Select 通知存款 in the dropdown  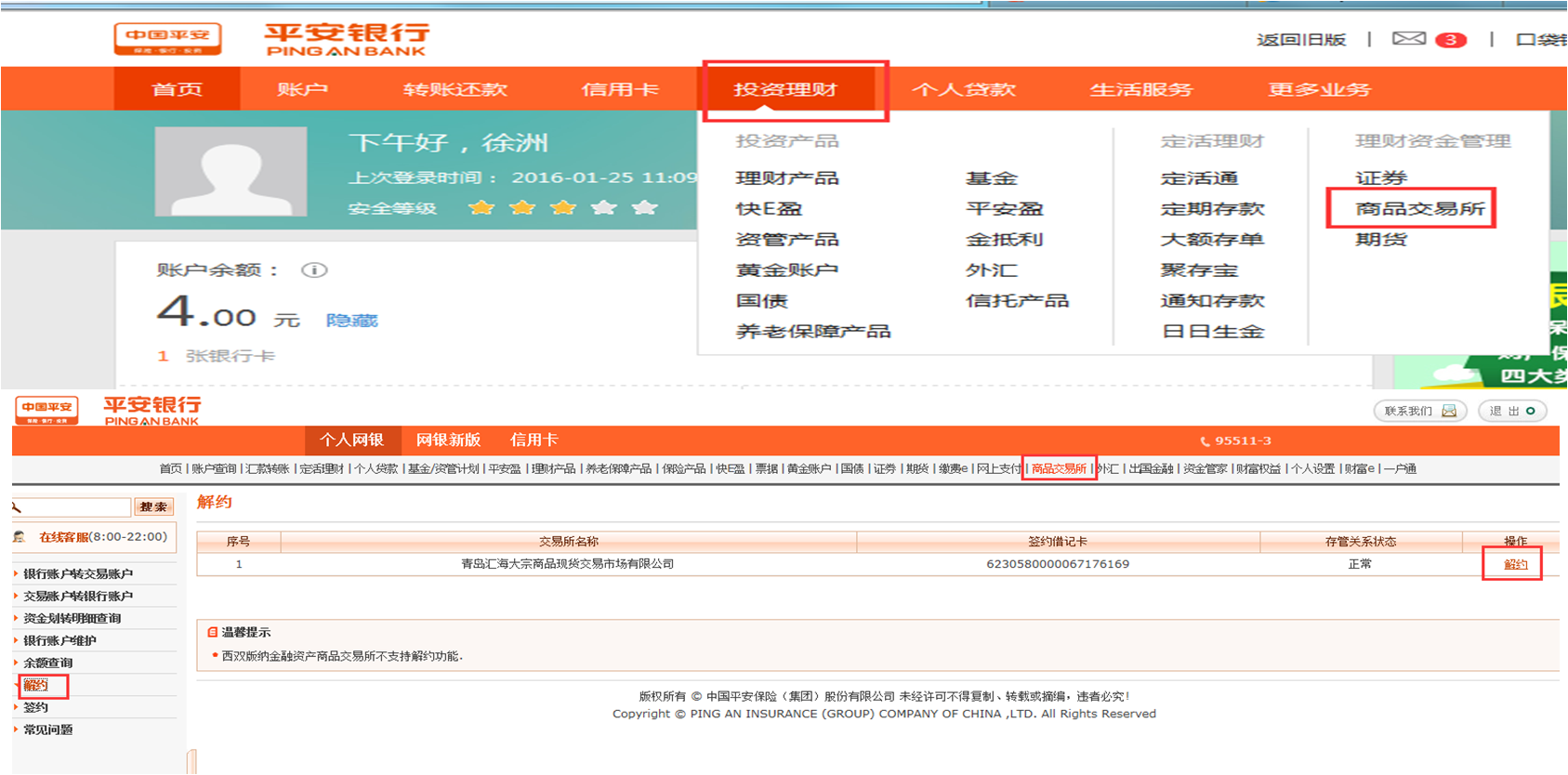coord(1212,300)
